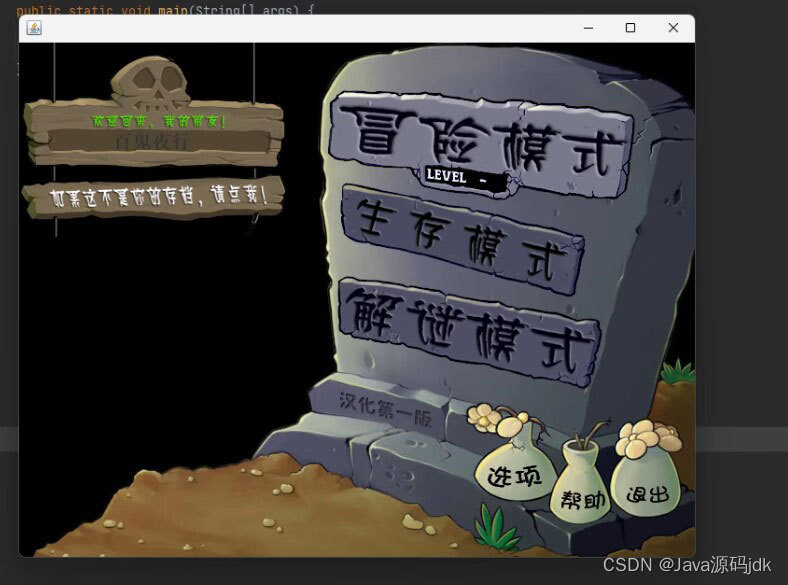Click the 汉化第一版 engraving on tombstone base
Screen dimensions: 788x585
pos(385,409)
